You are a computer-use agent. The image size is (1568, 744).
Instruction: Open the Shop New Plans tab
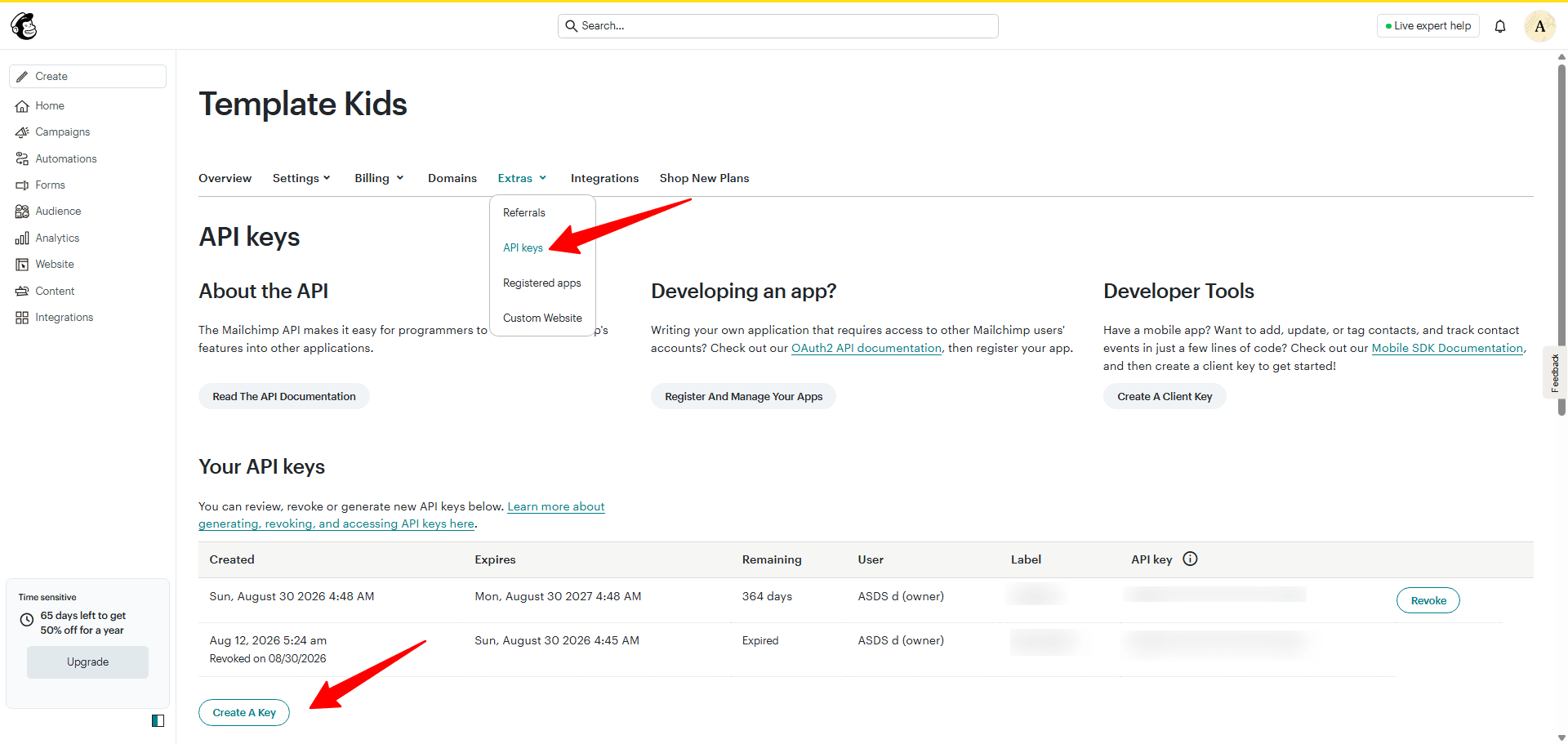pos(704,178)
